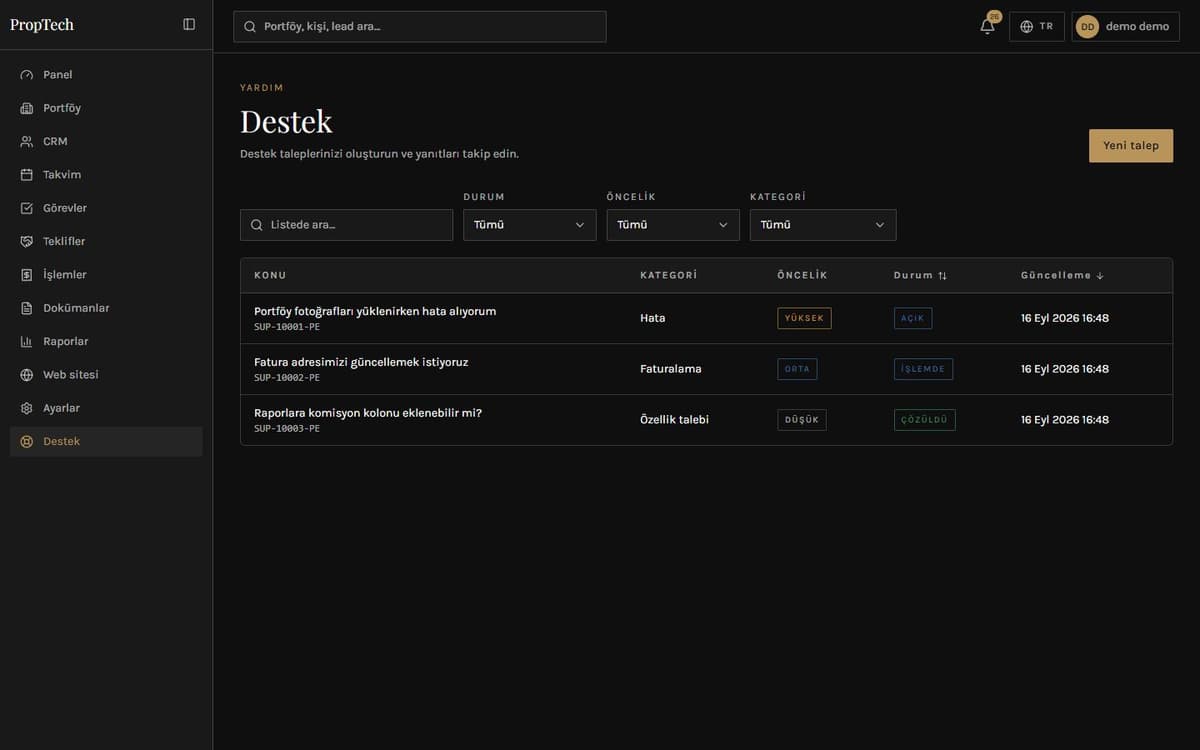The image size is (1200, 750).
Task: Open the Kategori filter dropdown
Action: pos(823,225)
